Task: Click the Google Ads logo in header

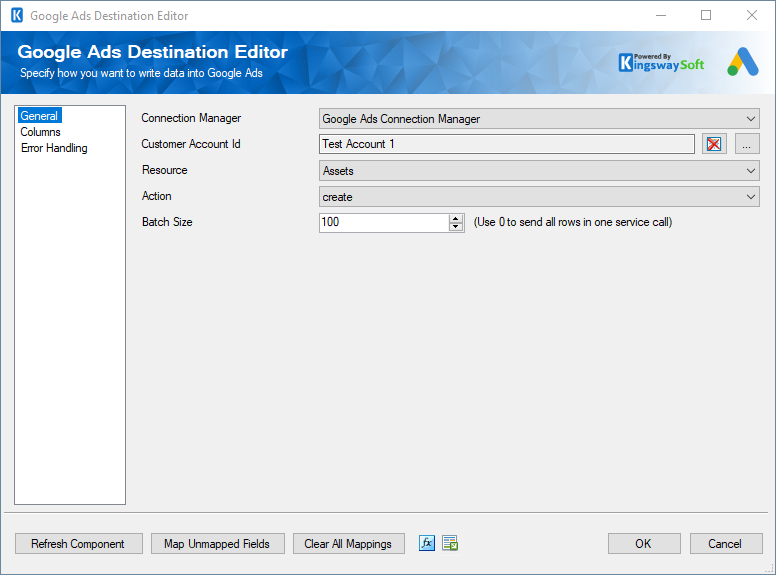Action: click(743, 62)
